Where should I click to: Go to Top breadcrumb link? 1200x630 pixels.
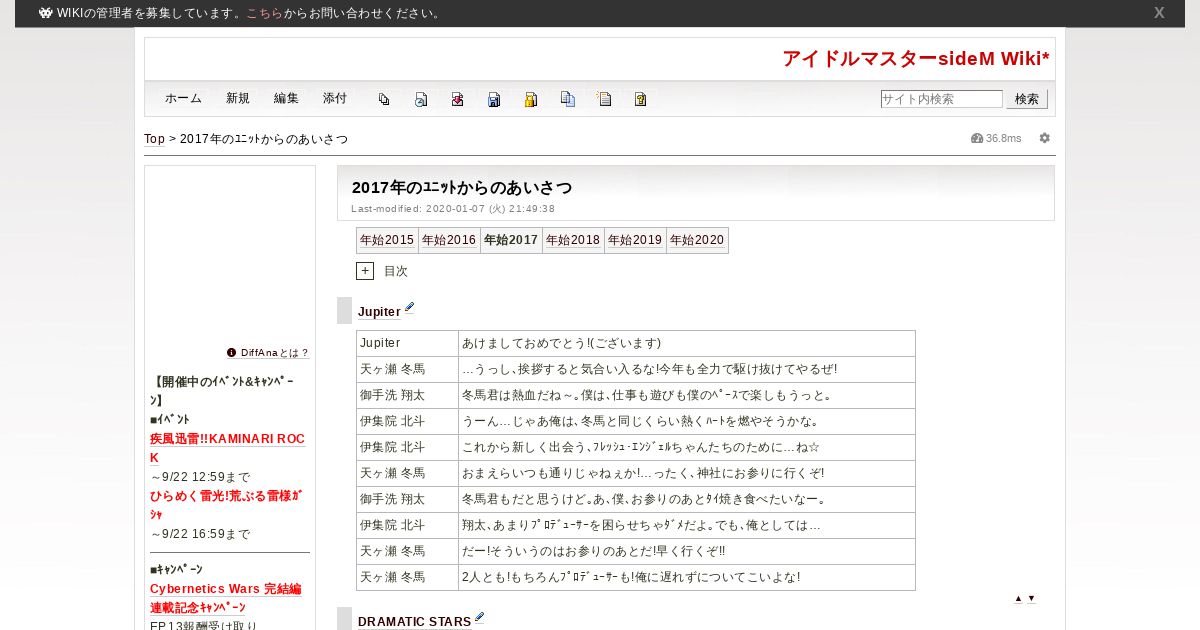(154, 139)
